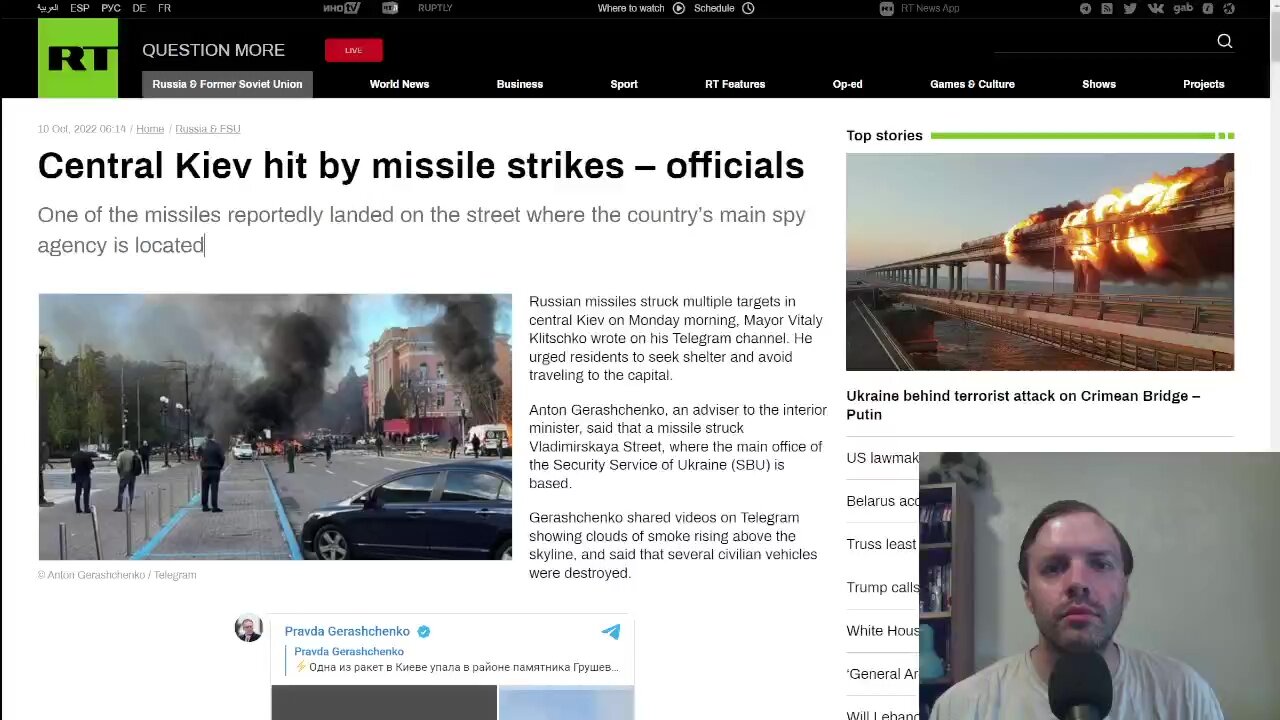Click the Russian Telegram post text about Грушев
The width and height of the screenshot is (1280, 720).
456,667
